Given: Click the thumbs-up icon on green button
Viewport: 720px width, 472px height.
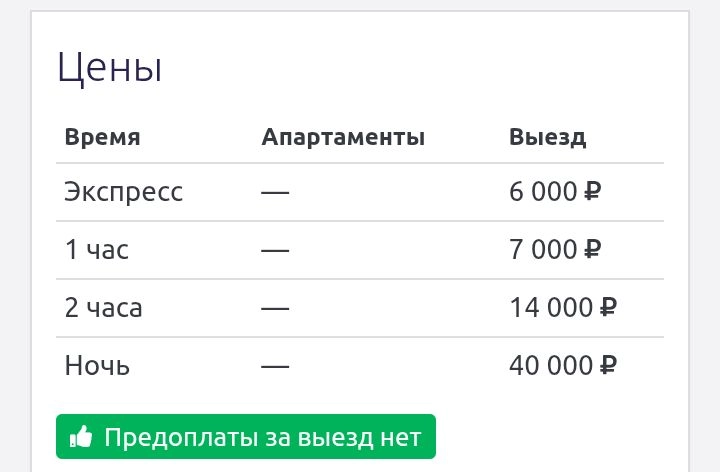Looking at the screenshot, I should point(81,437).
